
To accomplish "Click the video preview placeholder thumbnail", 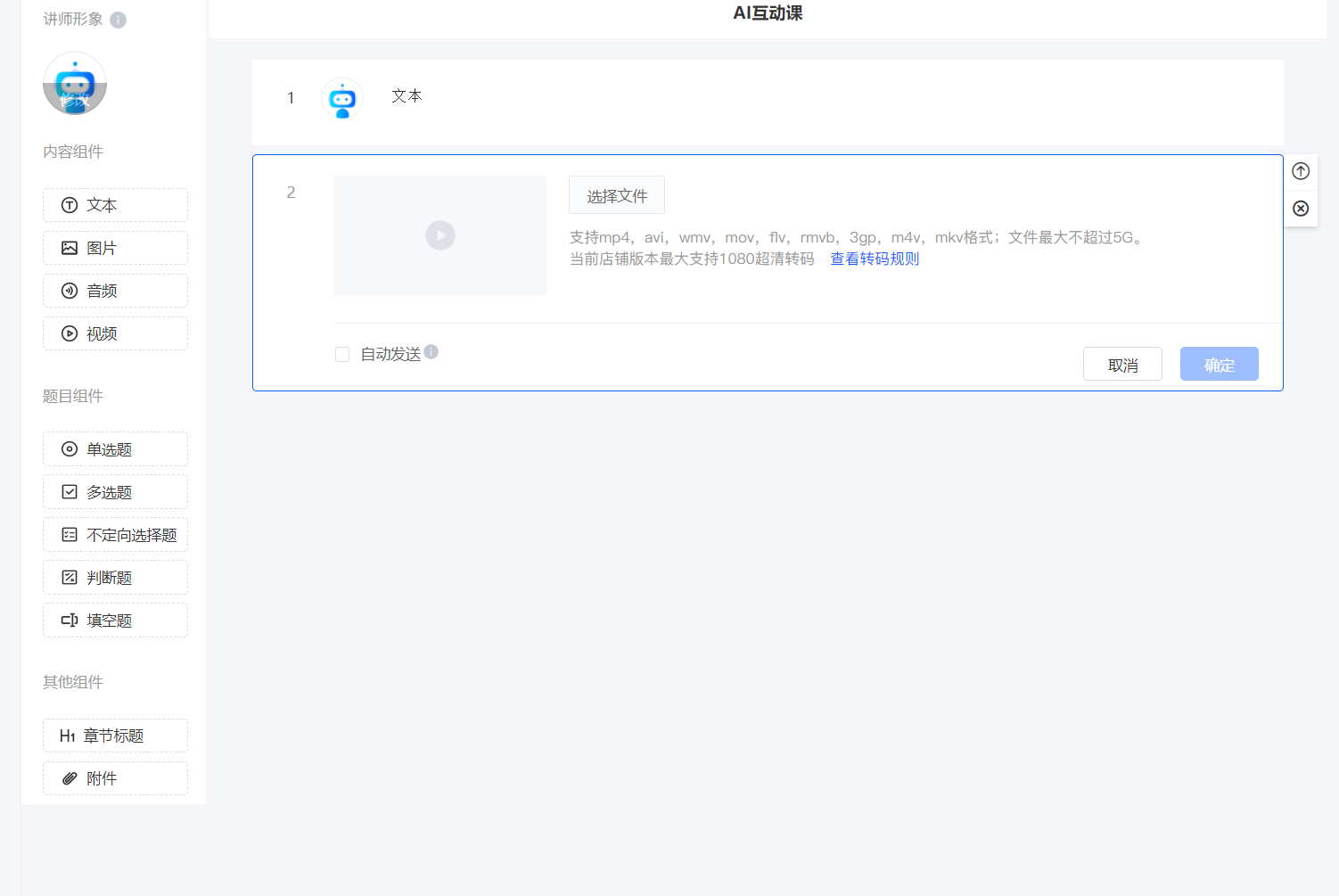I will (440, 235).
